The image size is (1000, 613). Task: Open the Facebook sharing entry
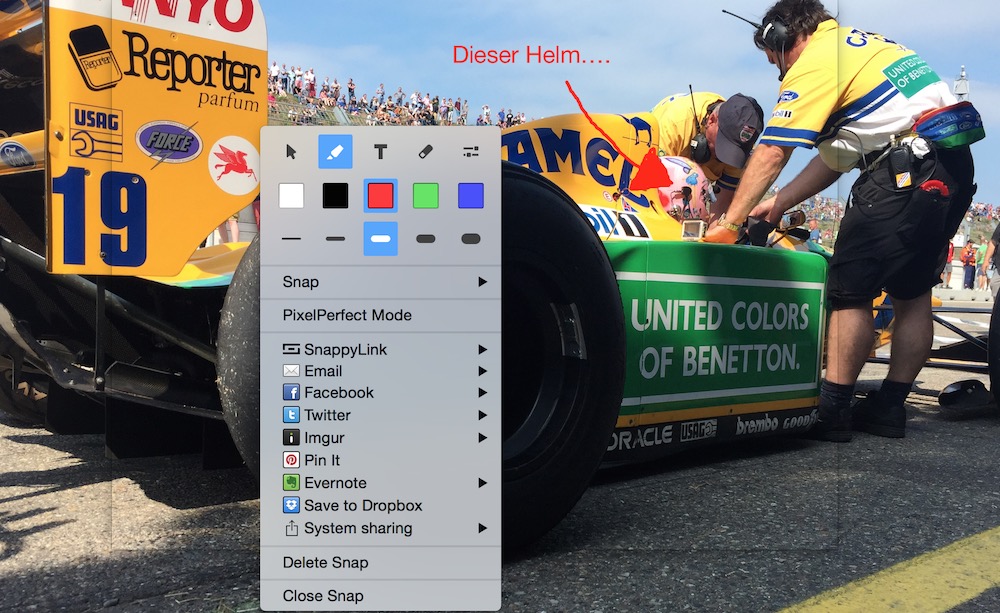339,393
